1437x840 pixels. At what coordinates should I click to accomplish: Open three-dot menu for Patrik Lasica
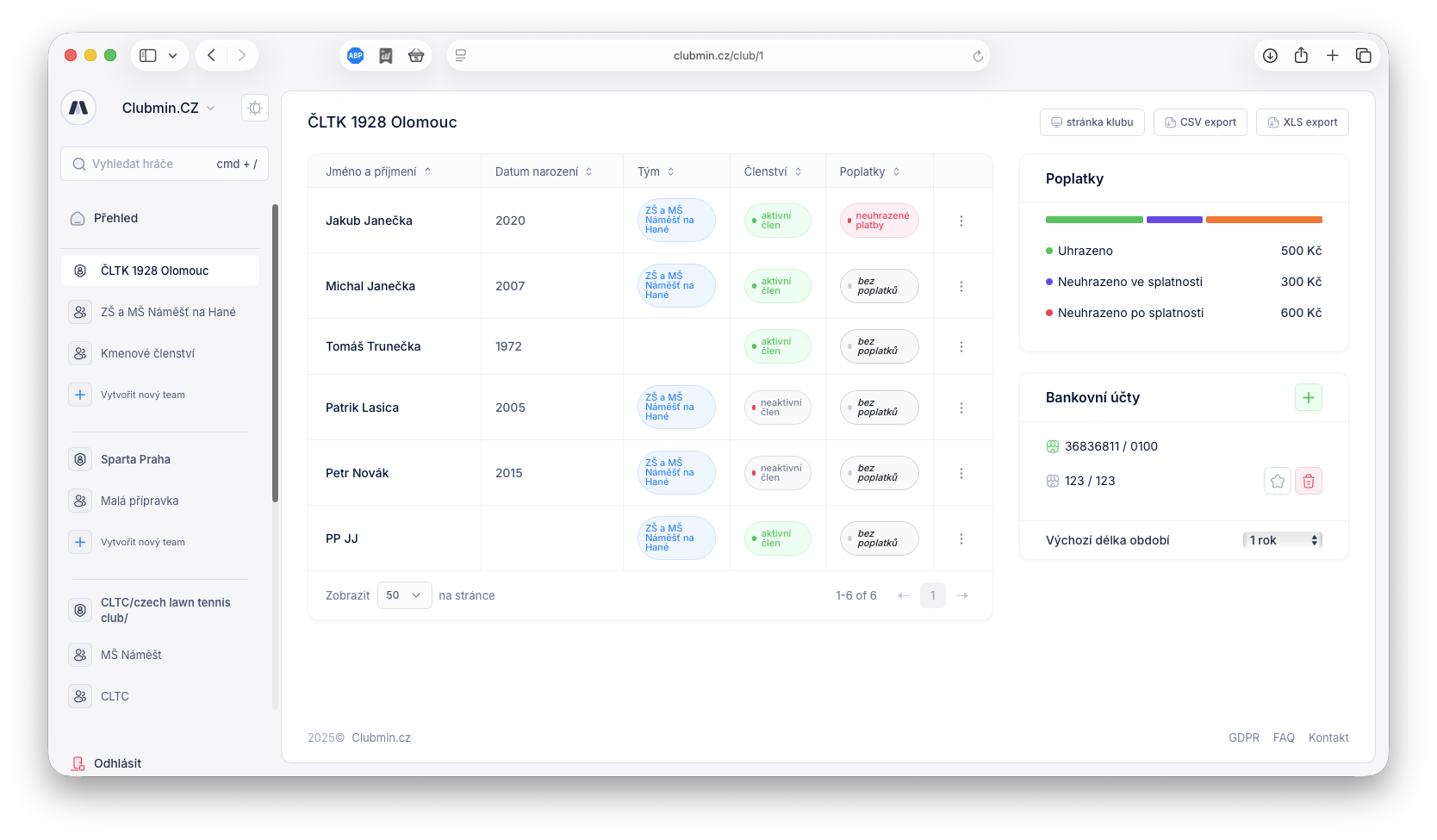tap(961, 408)
